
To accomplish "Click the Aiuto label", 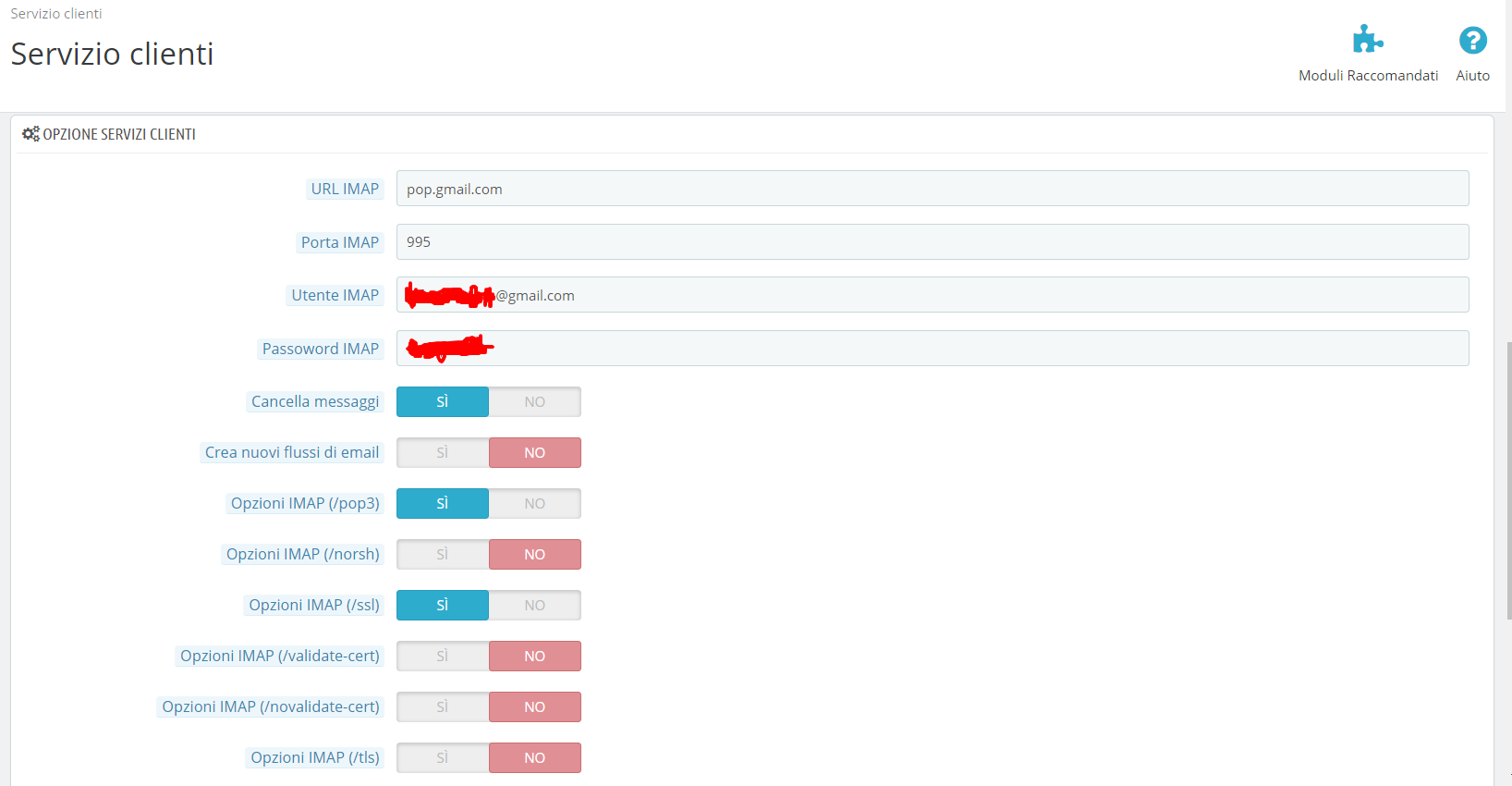I will (1472, 76).
